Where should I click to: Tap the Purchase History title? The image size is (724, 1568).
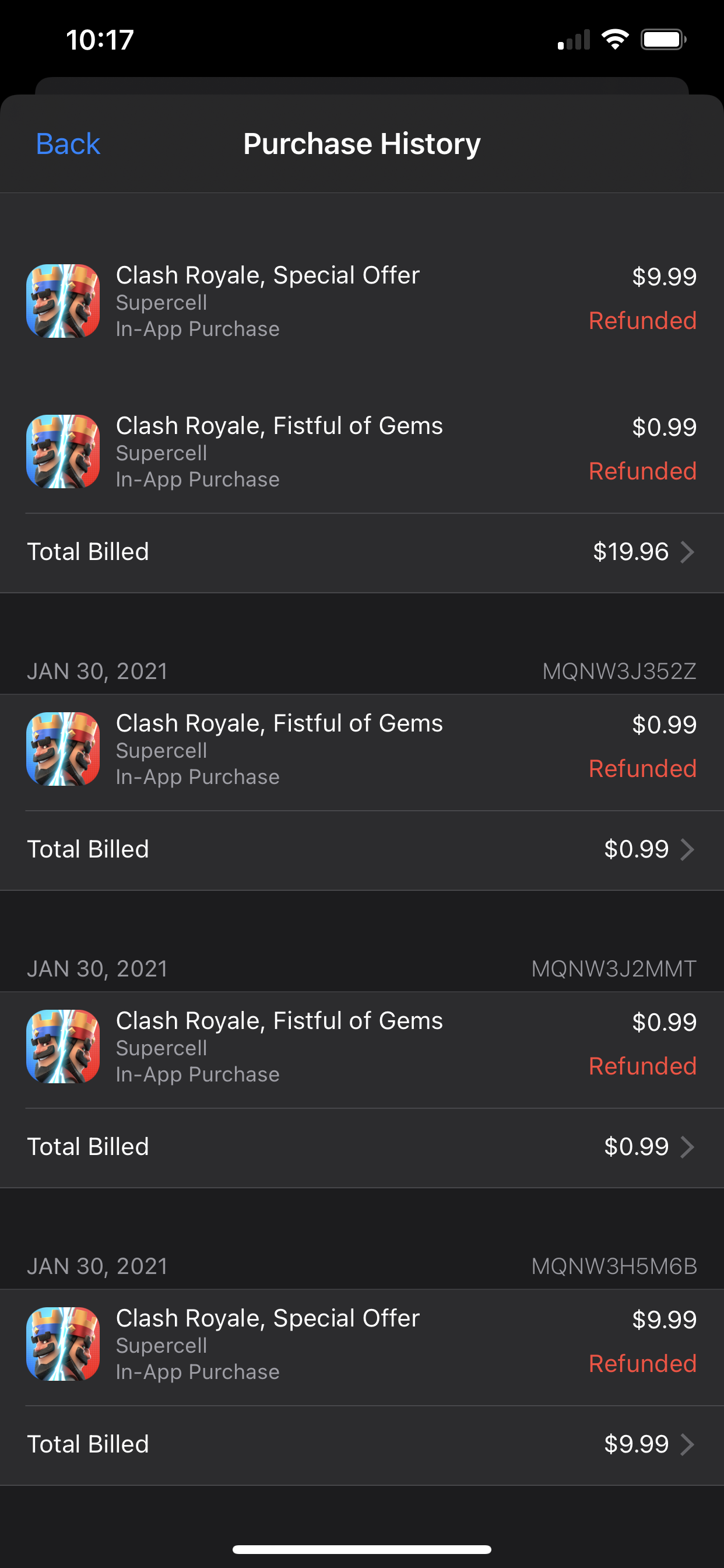pos(362,144)
